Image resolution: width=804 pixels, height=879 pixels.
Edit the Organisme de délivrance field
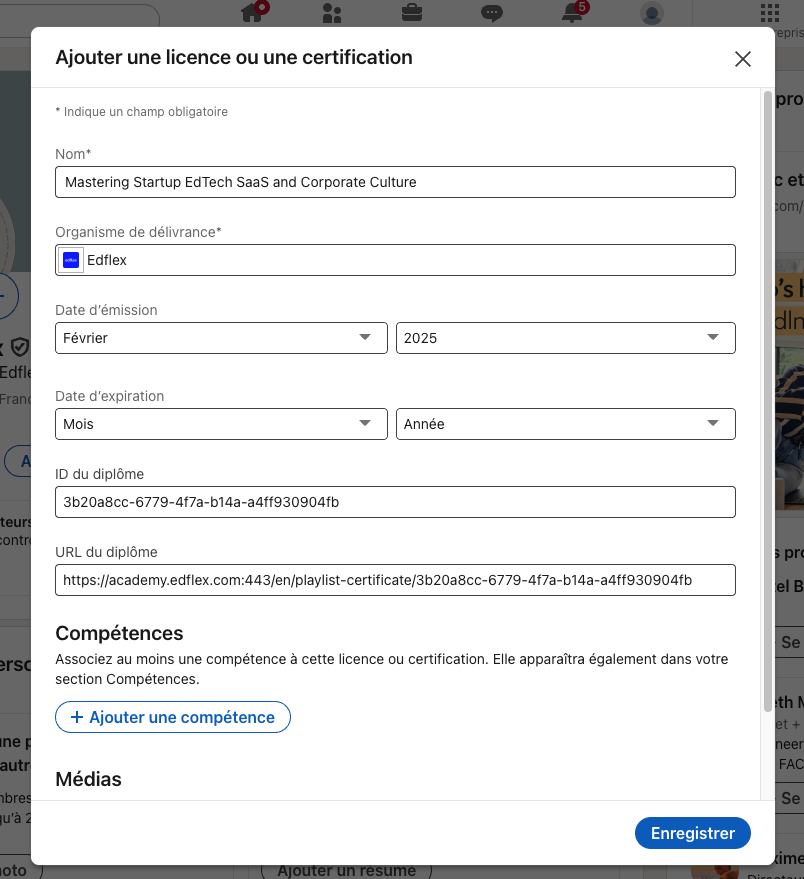(x=395, y=260)
